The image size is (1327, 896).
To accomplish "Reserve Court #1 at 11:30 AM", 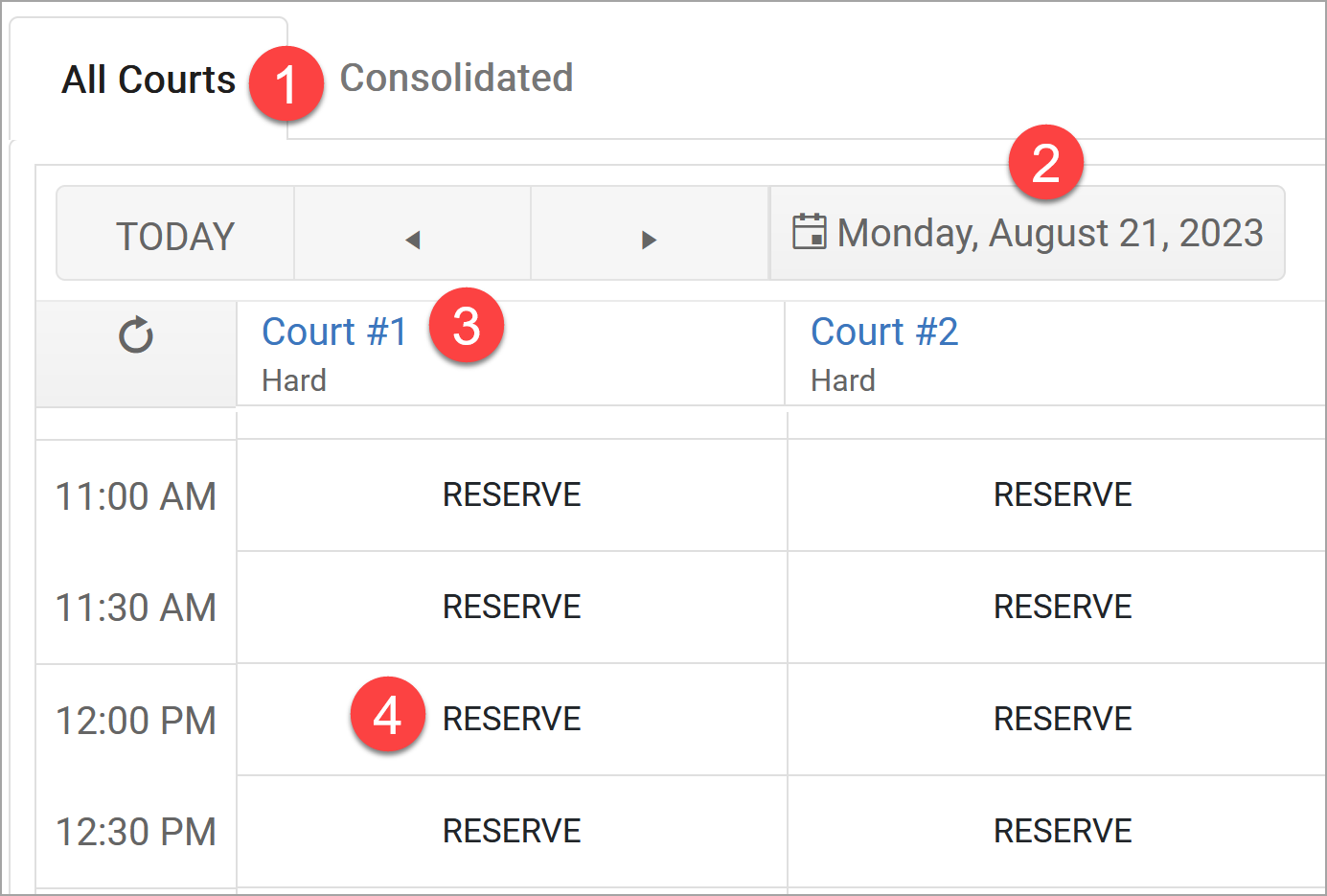I will click(x=512, y=607).
